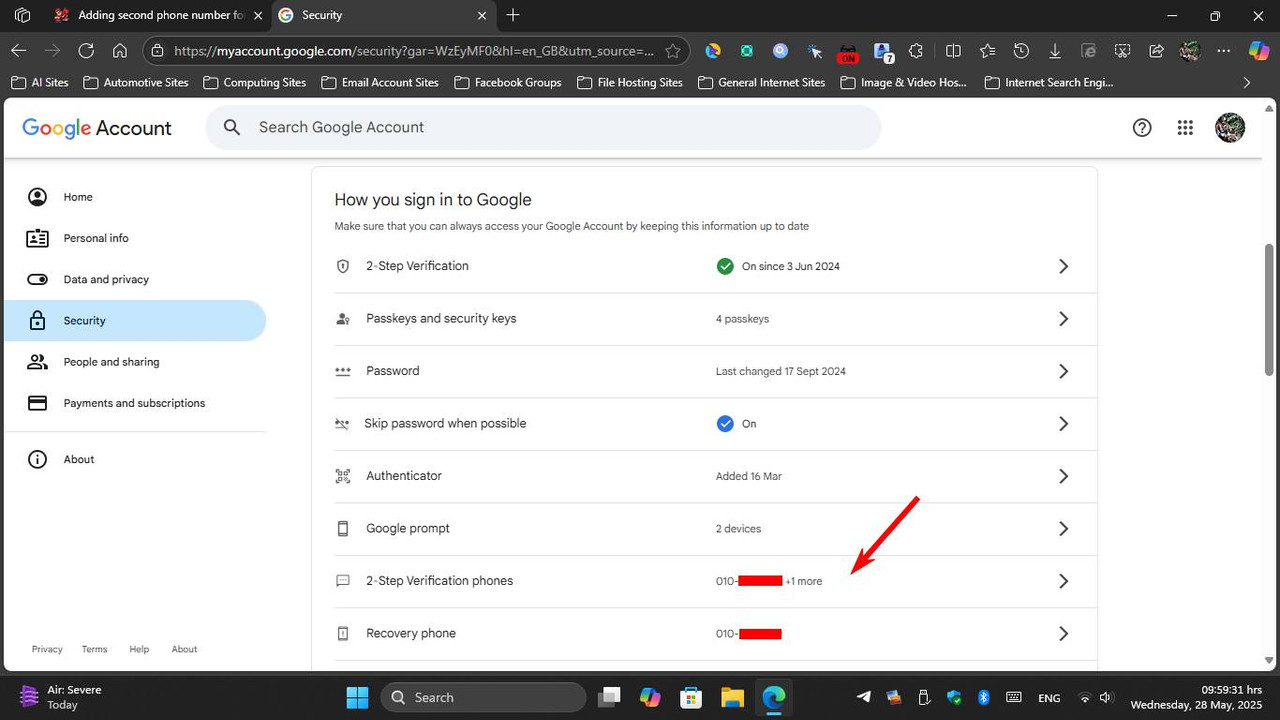Image resolution: width=1280 pixels, height=720 pixels.
Task: Open Google prompt row chevron
Action: pos(1064,528)
